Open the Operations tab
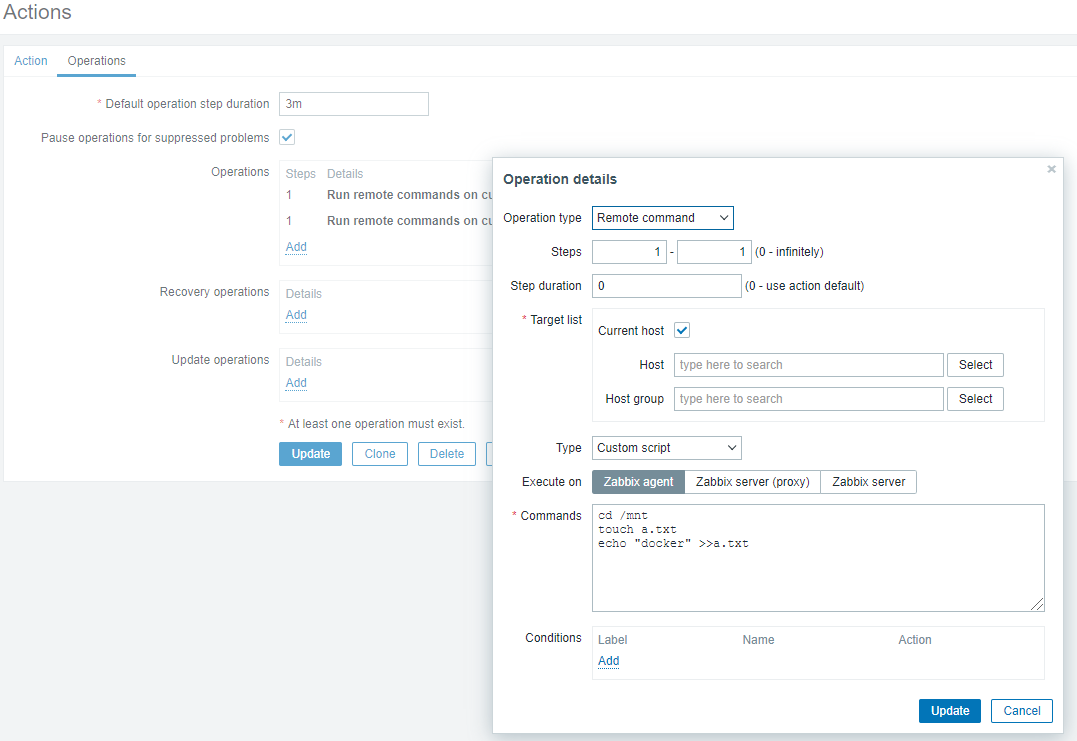The height and width of the screenshot is (741, 1077). 96,61
